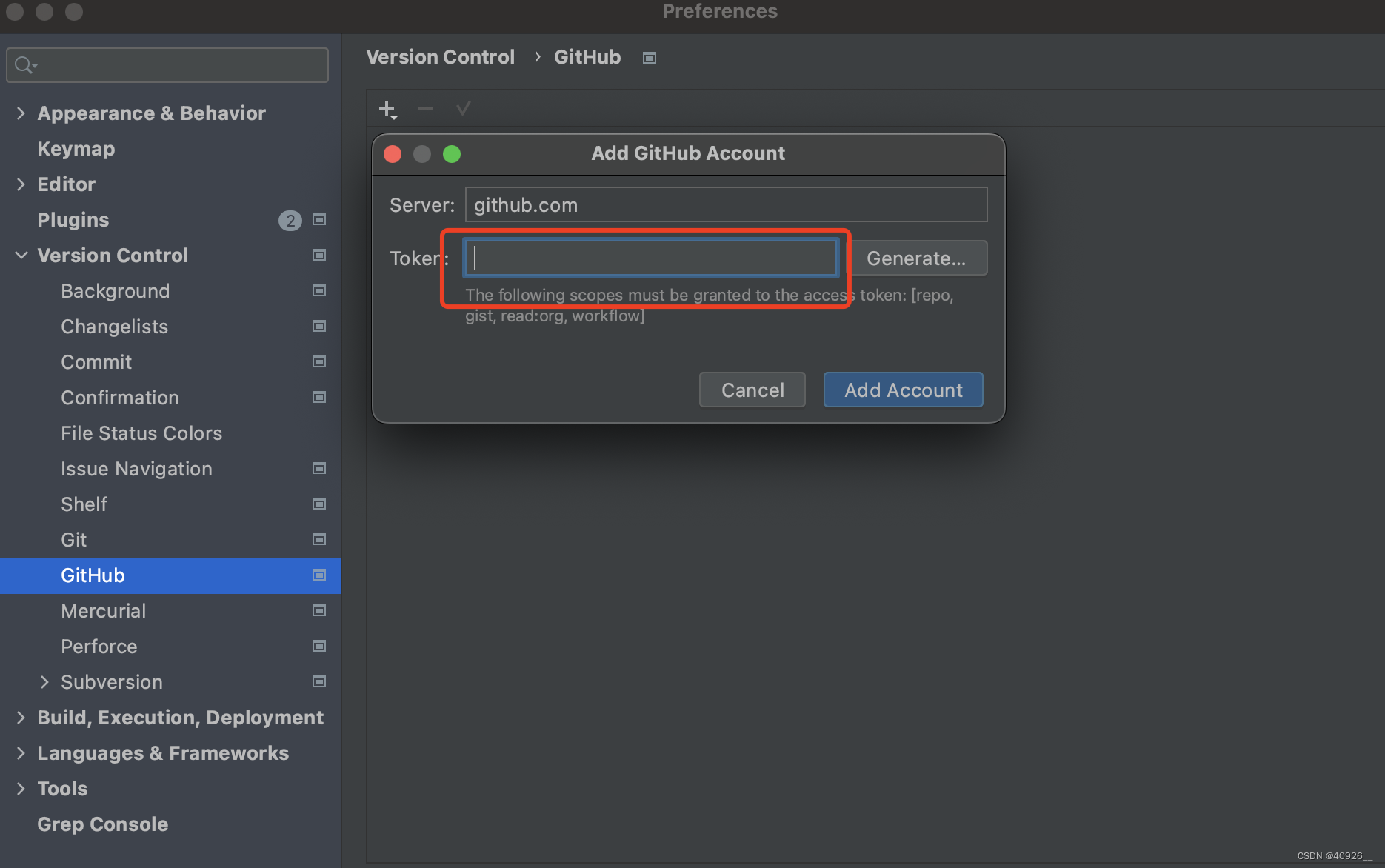Screen dimensions: 1385x868
Task: Select Issue Navigation settings
Action: (136, 469)
